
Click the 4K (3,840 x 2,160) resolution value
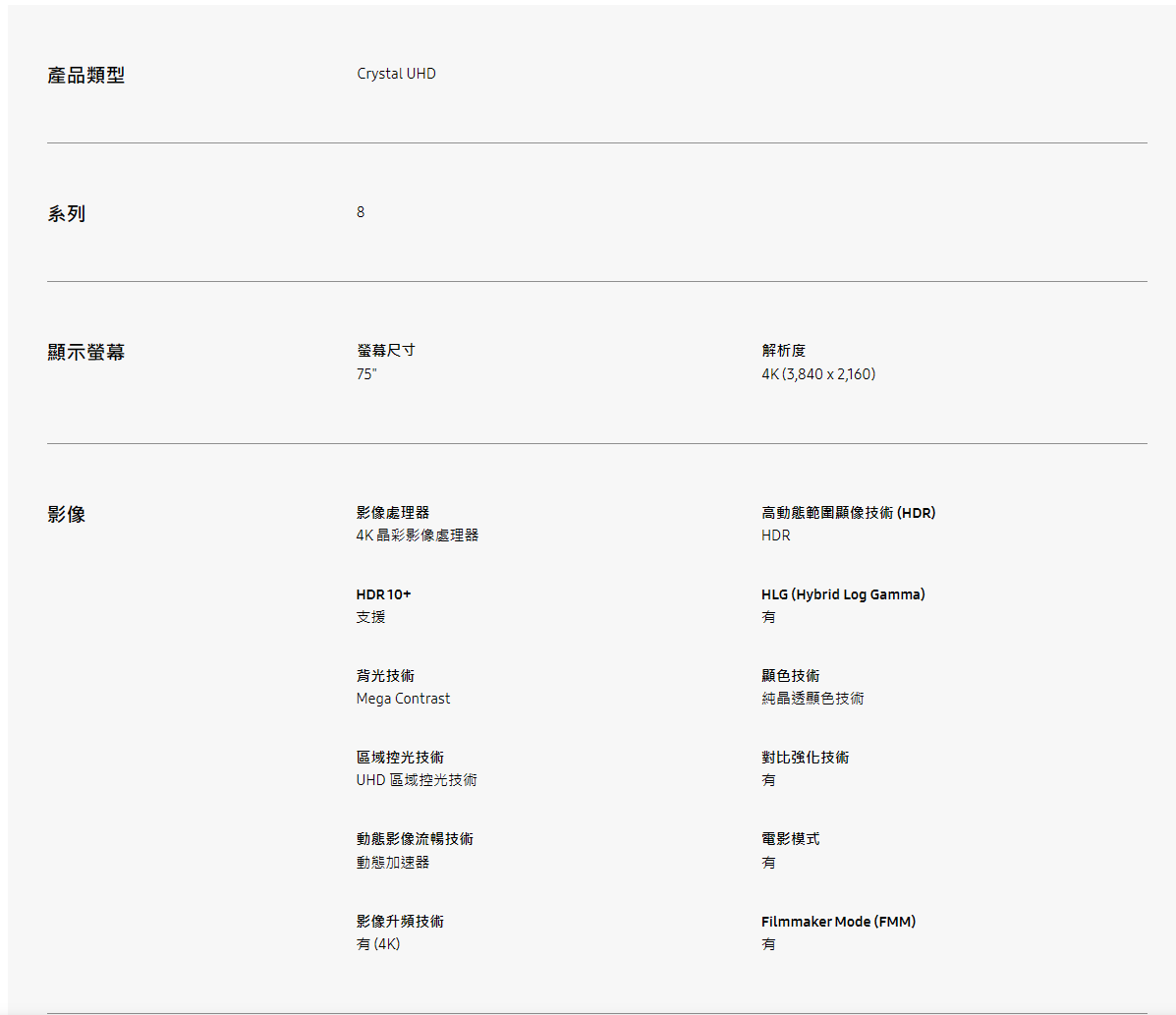tap(817, 374)
